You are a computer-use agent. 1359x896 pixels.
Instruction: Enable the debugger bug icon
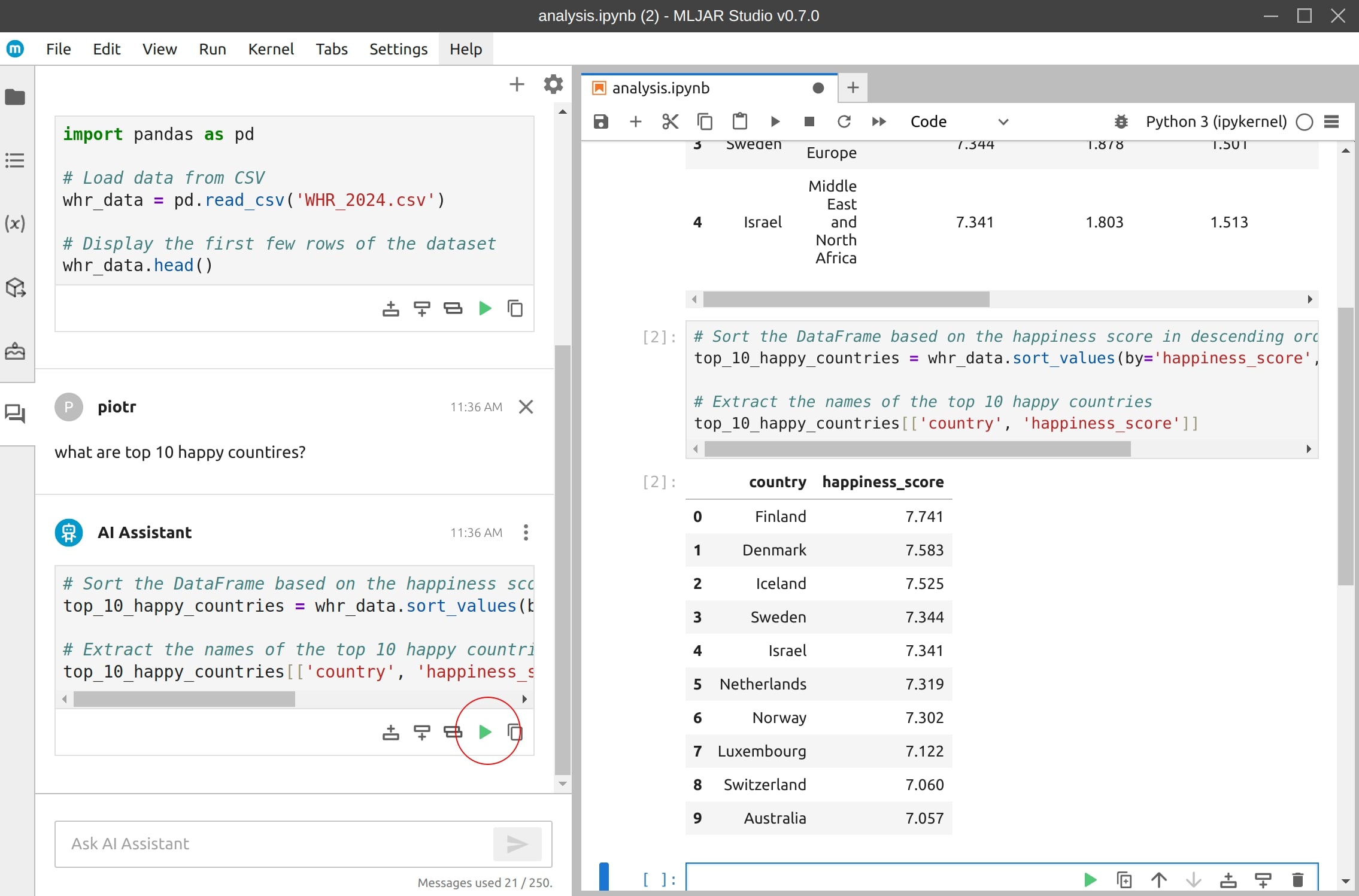(1121, 122)
